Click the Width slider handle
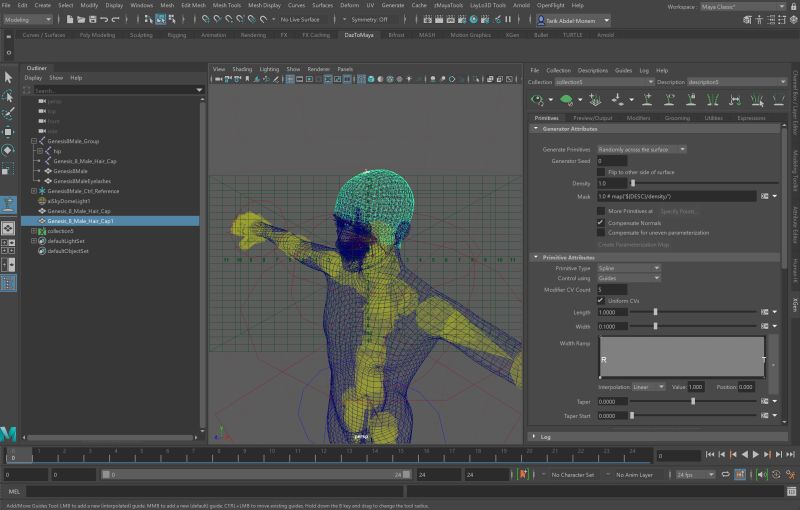This screenshot has width=800, height=510. (656, 326)
